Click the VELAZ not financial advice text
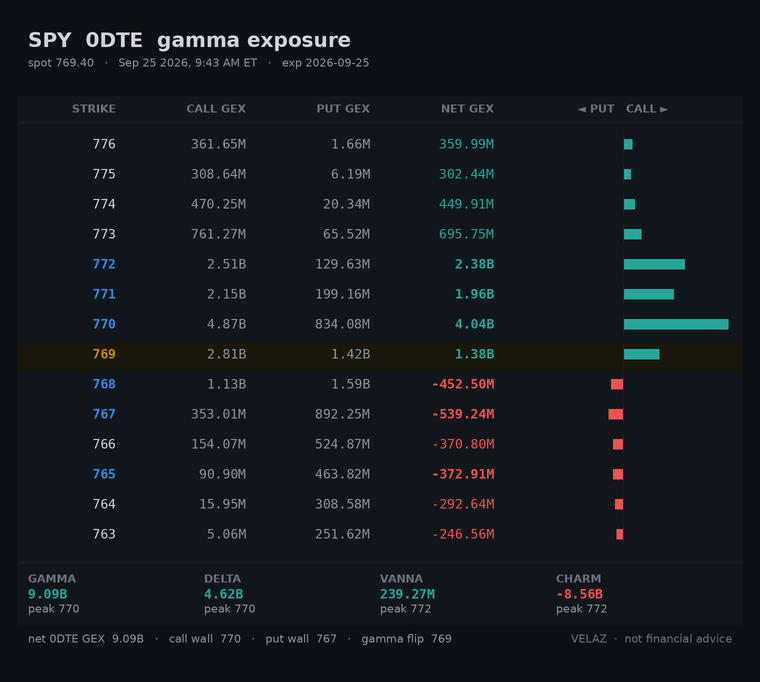This screenshot has height=682, width=760. coord(651,639)
